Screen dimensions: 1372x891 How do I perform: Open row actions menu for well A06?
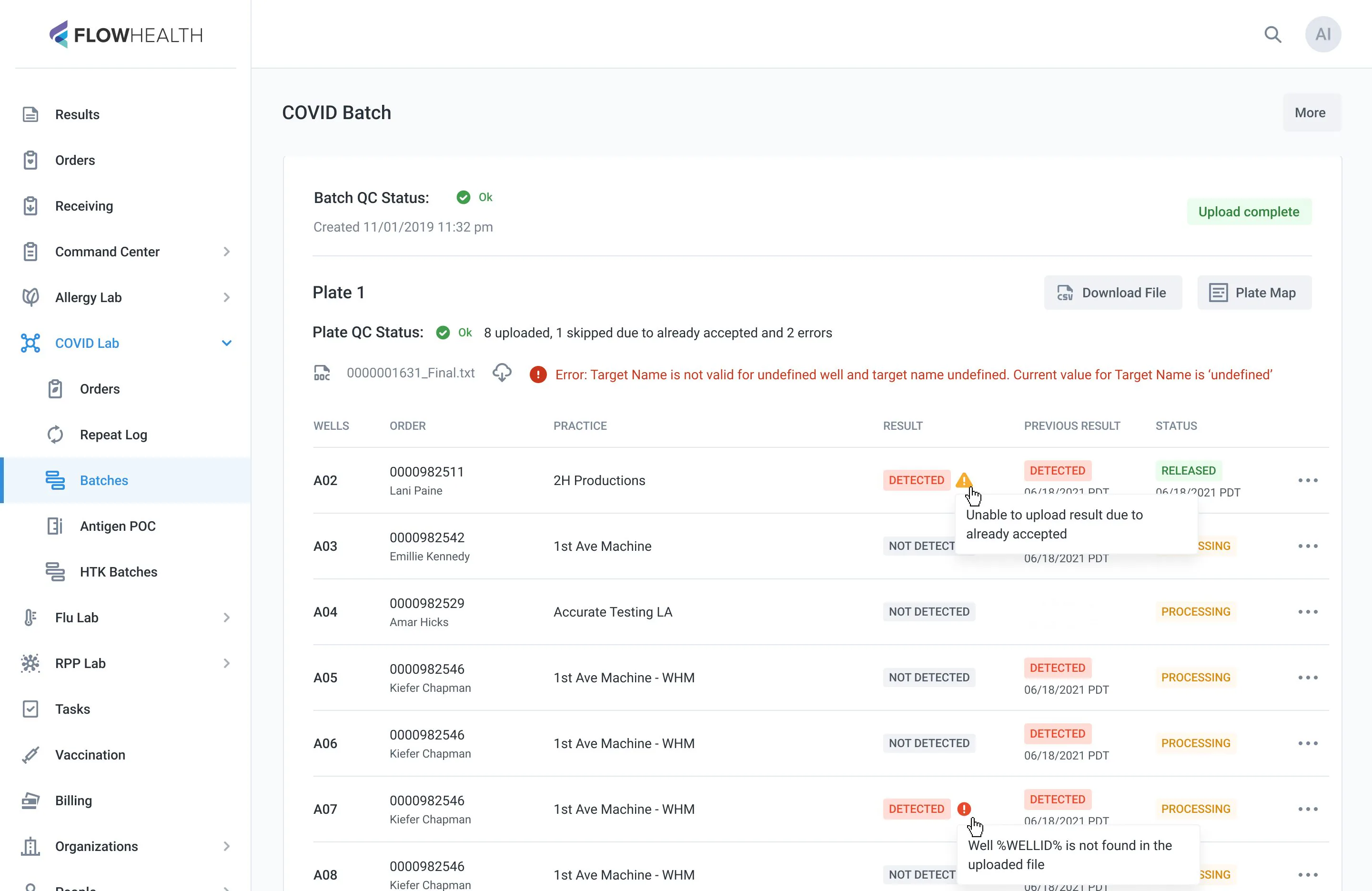[x=1308, y=743]
